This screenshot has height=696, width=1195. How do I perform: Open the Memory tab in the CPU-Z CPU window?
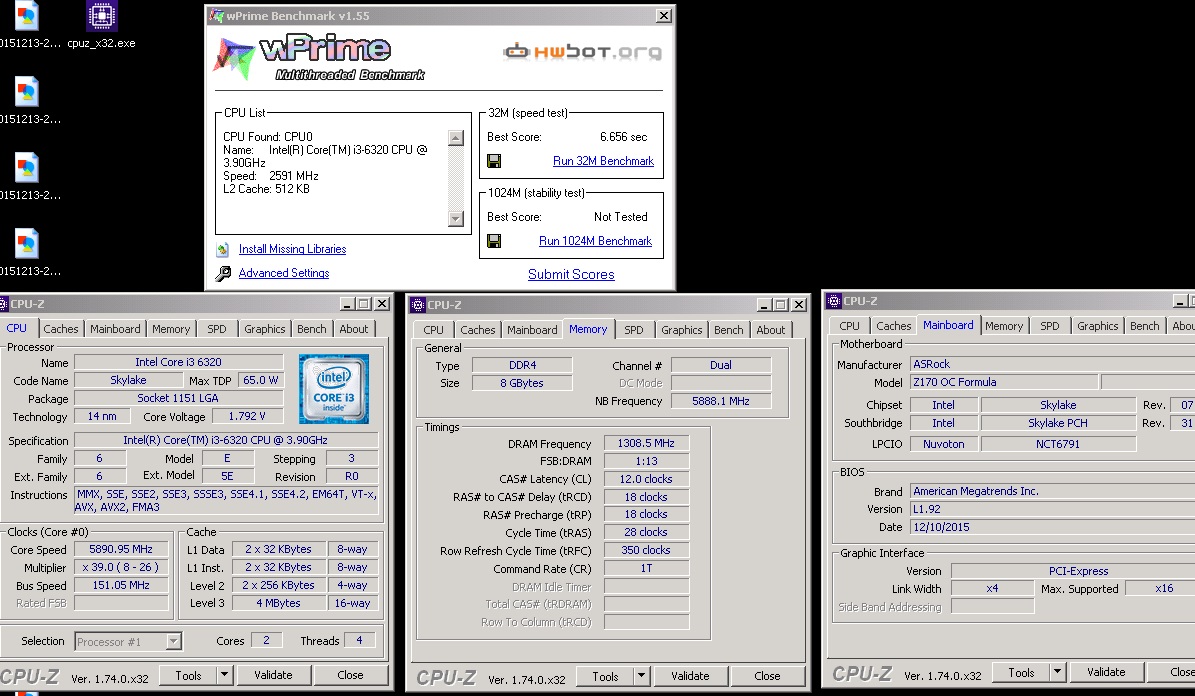[171, 329]
